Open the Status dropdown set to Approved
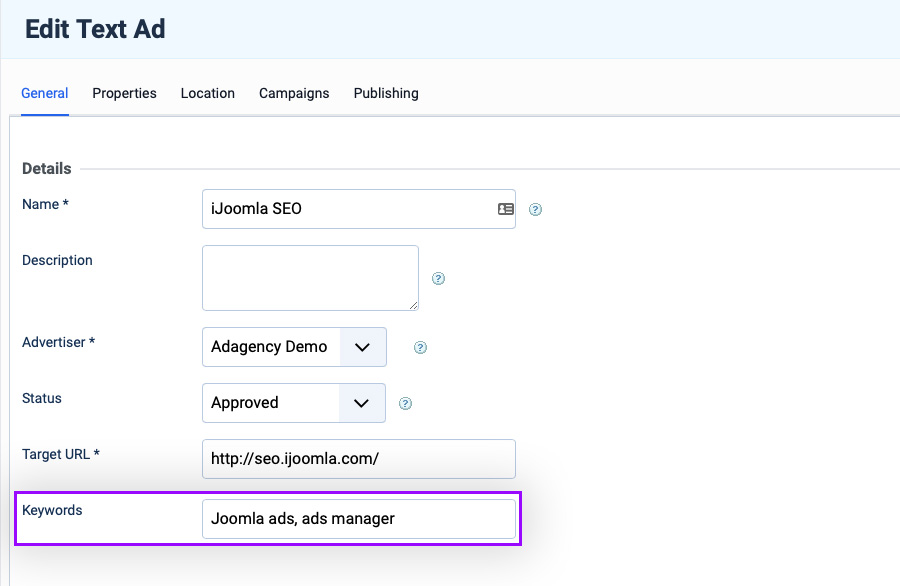 294,403
